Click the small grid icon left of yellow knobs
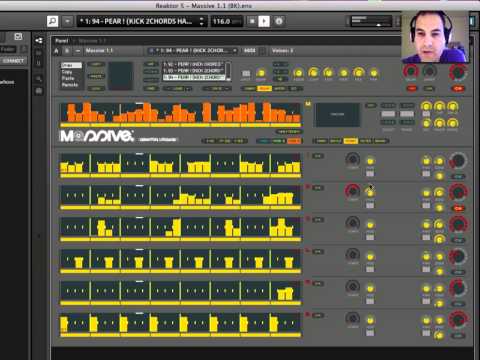The height and width of the screenshot is (360, 480). click(246, 73)
